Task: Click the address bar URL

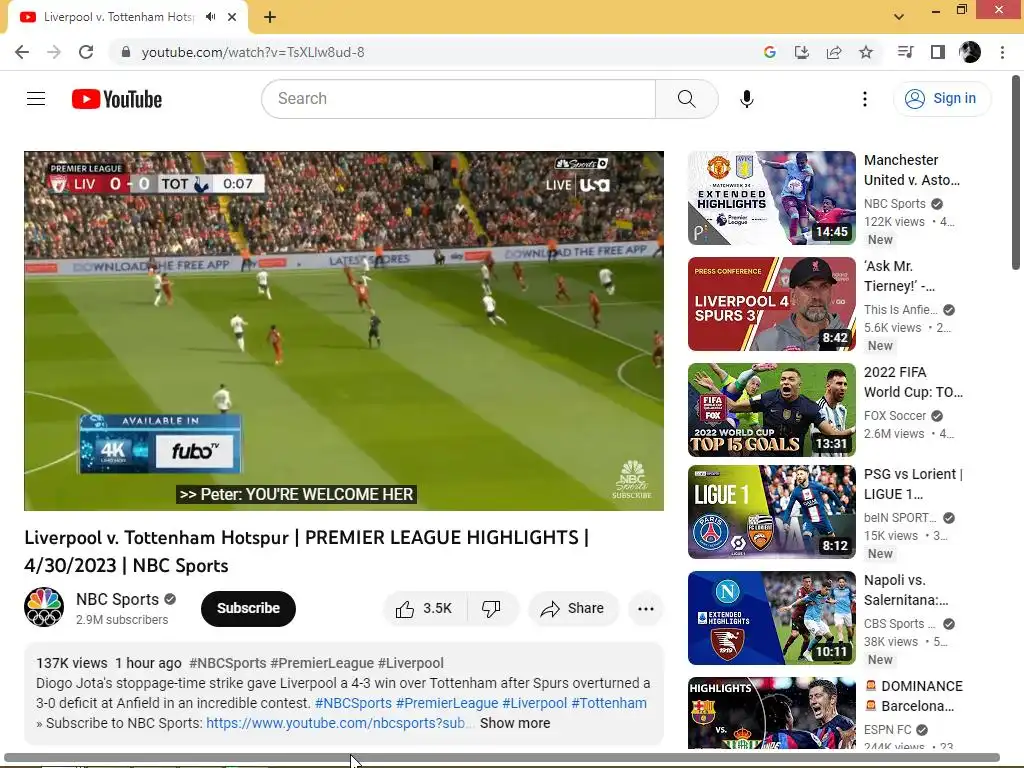Action: [253, 52]
